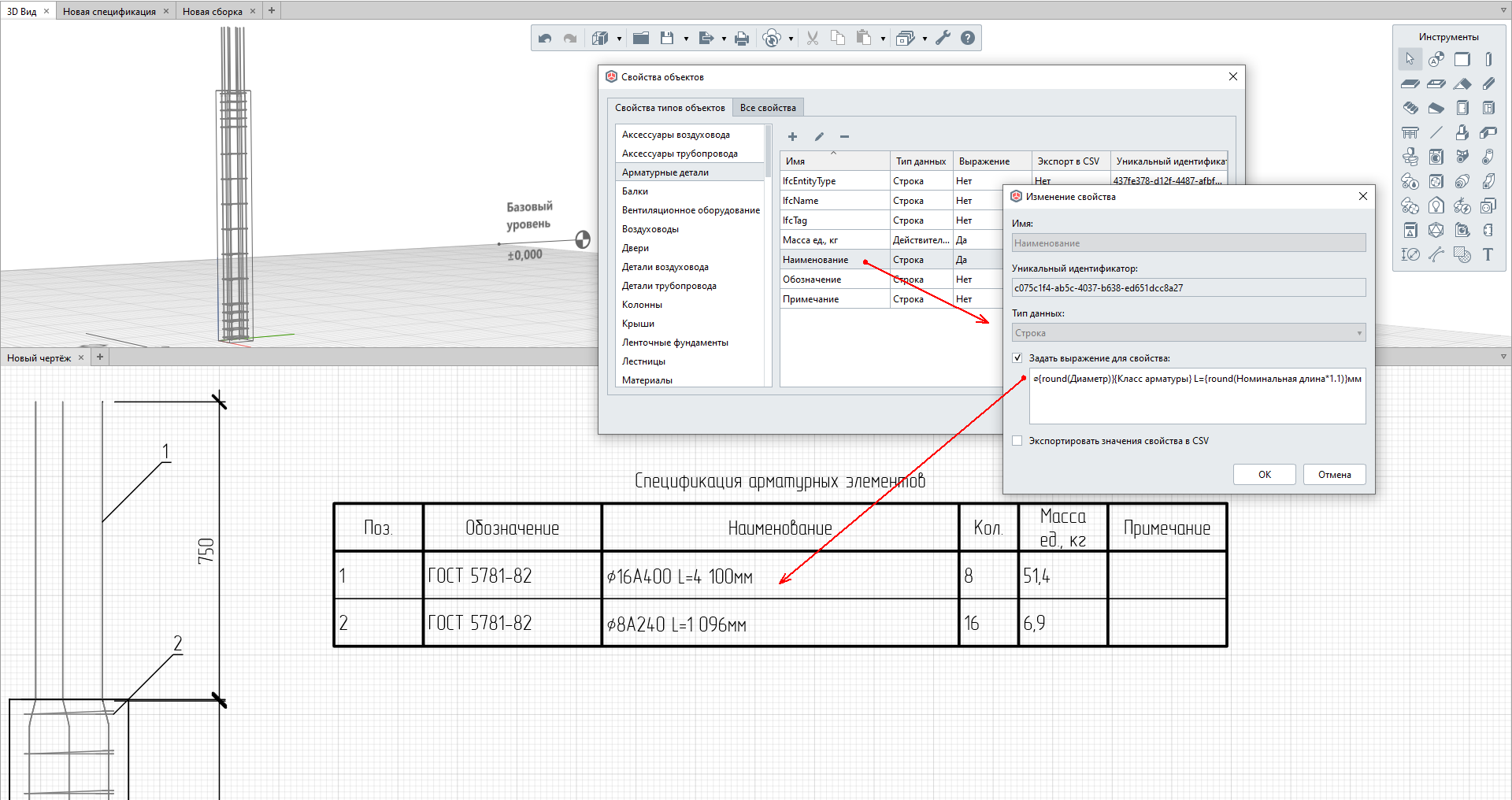Select the Wall tool from the tools panel
The width and height of the screenshot is (1512, 800).
coord(1463,59)
